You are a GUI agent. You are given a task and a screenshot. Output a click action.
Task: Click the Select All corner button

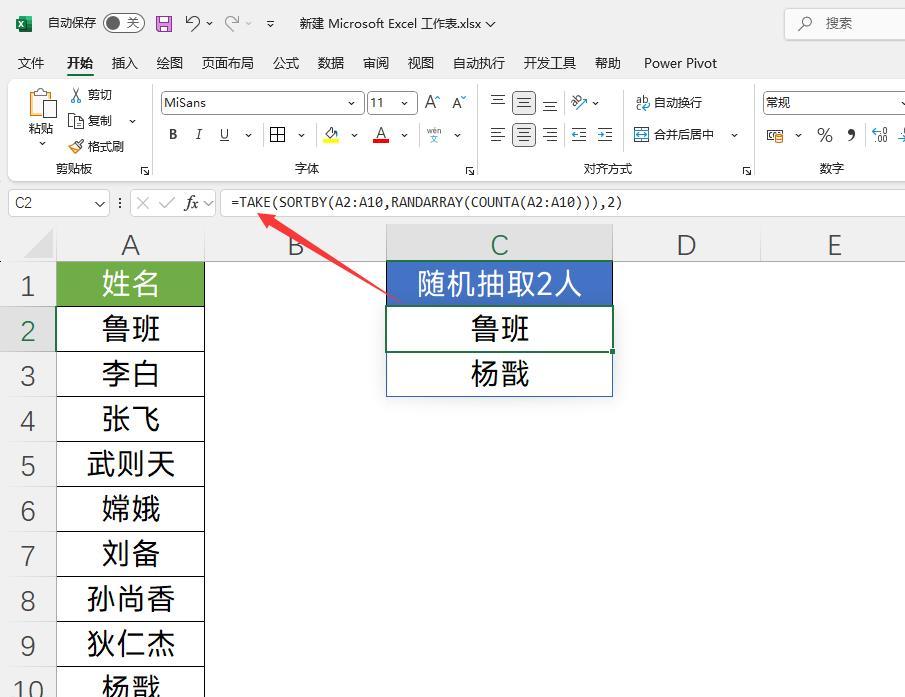[38, 245]
